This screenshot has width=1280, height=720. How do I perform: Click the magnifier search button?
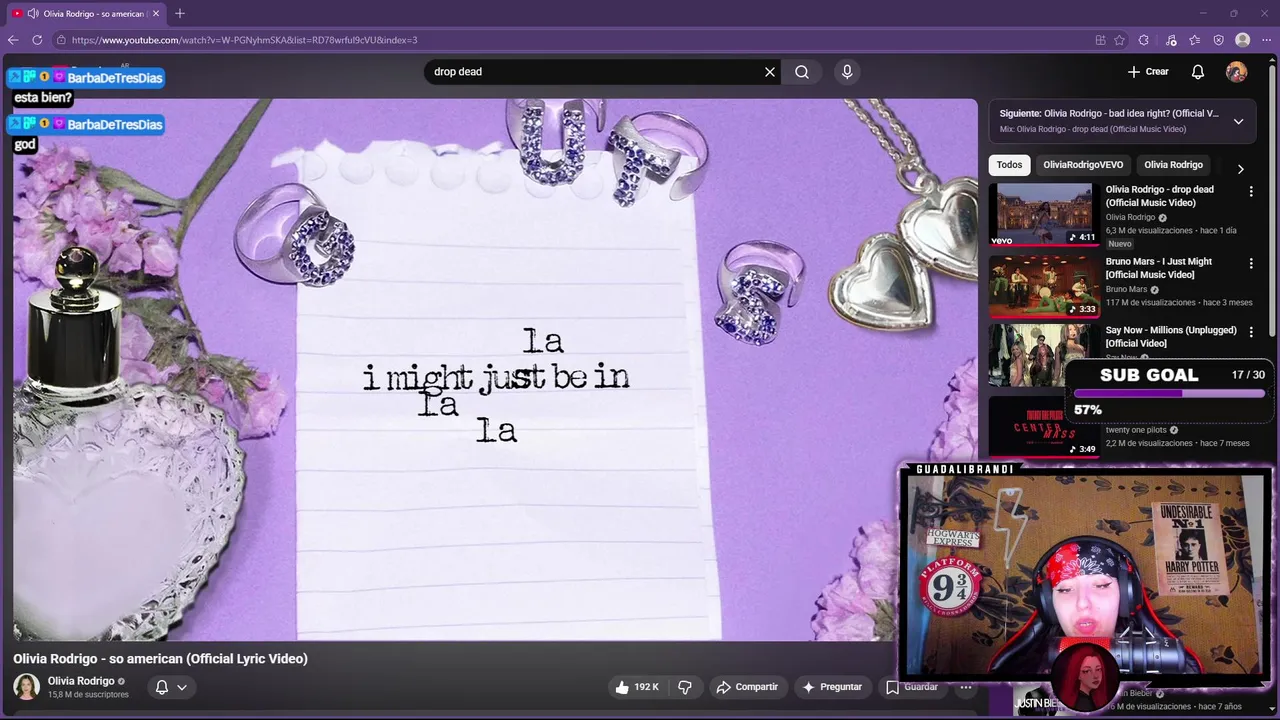click(x=802, y=72)
